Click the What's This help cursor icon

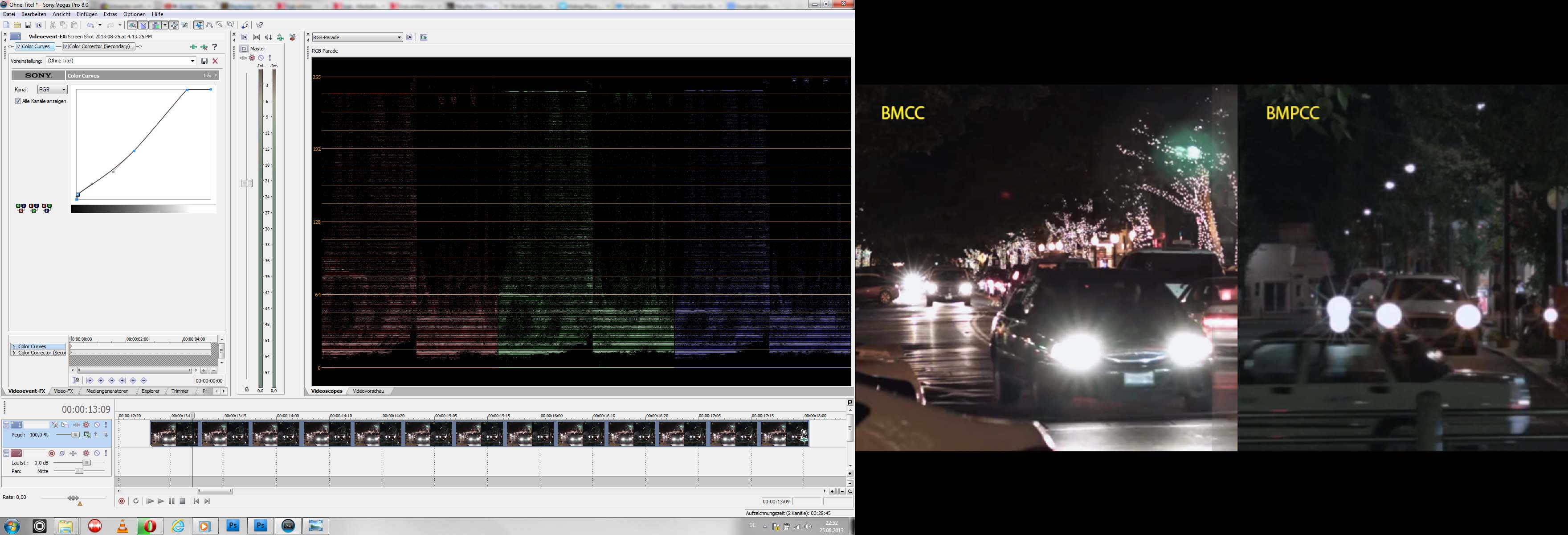point(259,25)
